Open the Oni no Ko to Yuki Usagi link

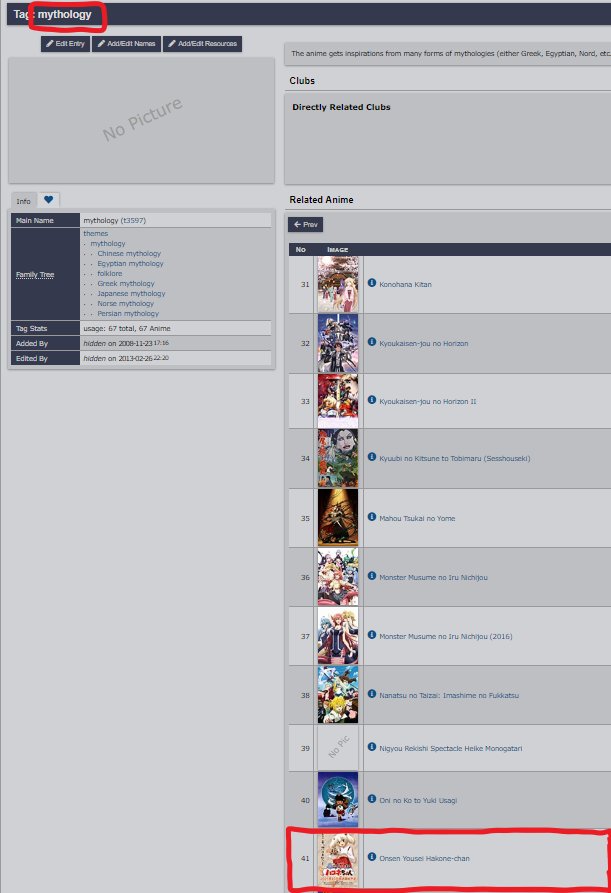pos(418,800)
